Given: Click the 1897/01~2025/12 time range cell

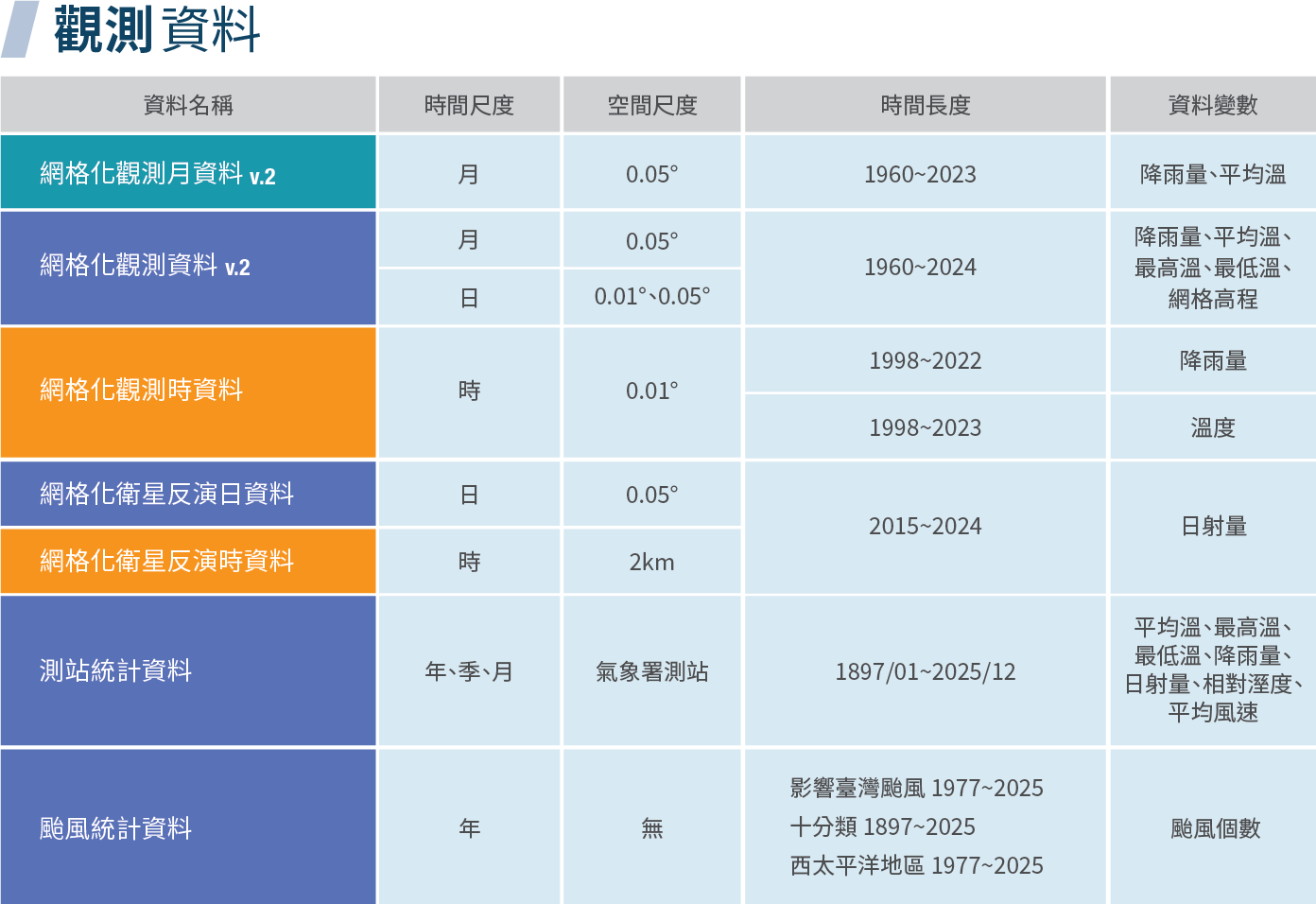Looking at the screenshot, I should 925,672.
